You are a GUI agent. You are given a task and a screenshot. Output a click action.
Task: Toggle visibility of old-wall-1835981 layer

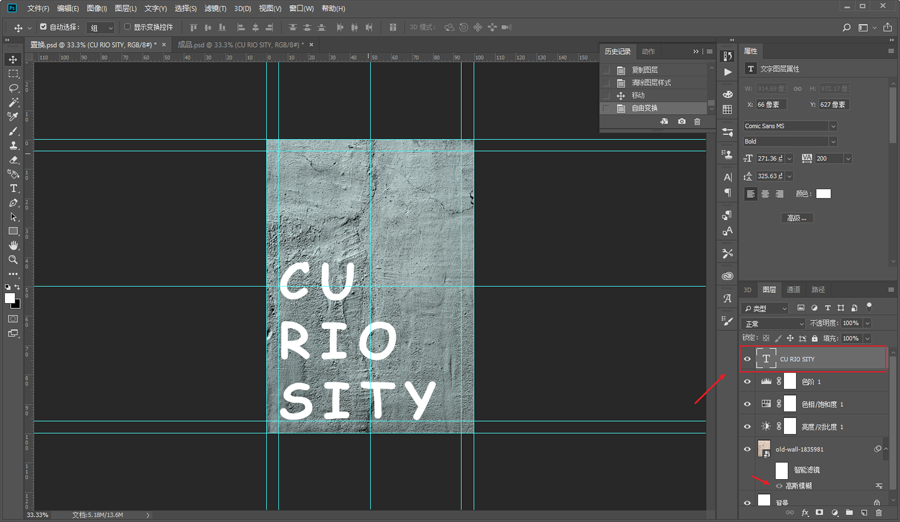pos(747,449)
